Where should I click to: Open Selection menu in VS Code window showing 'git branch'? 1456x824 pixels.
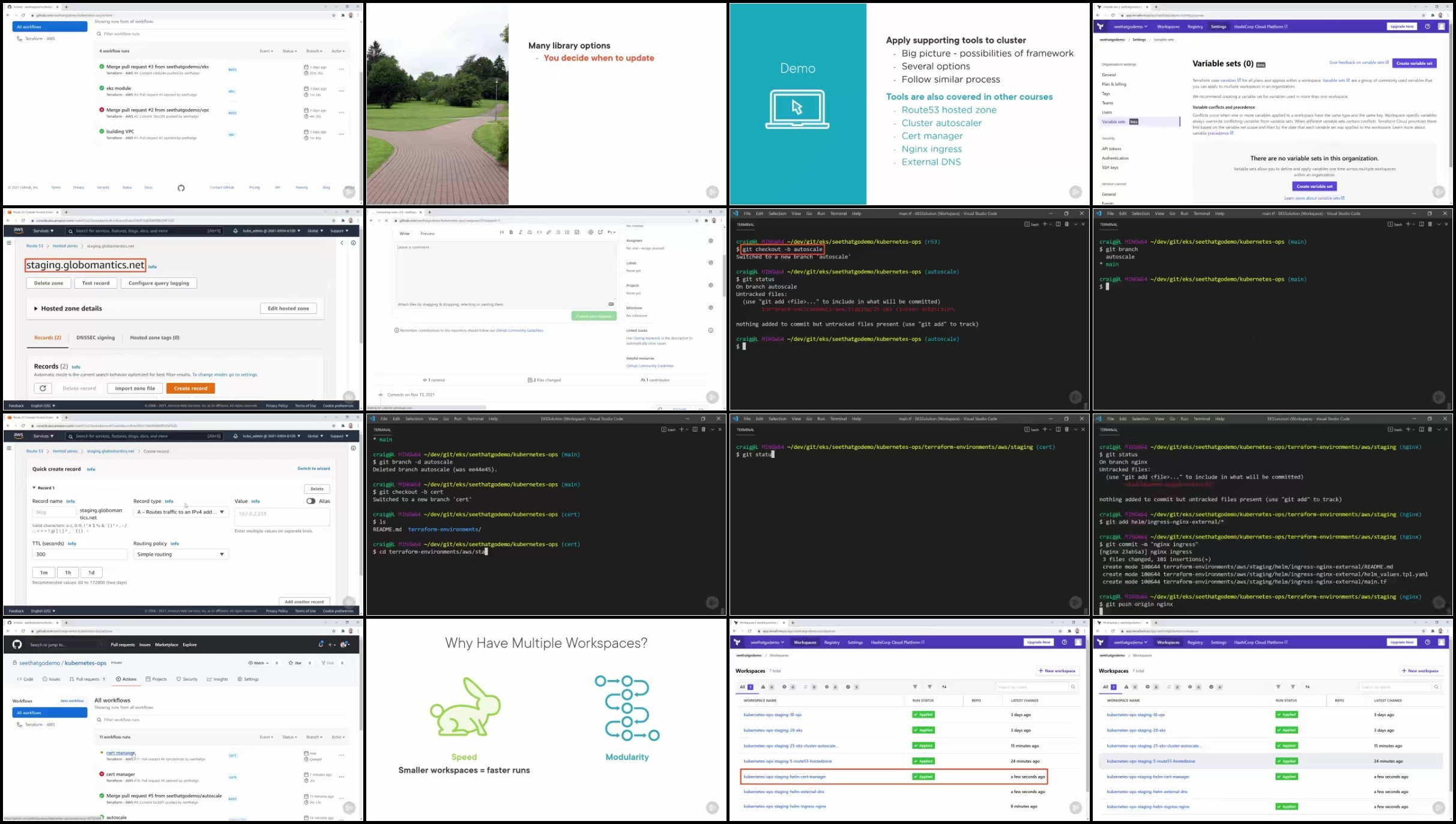1140,214
